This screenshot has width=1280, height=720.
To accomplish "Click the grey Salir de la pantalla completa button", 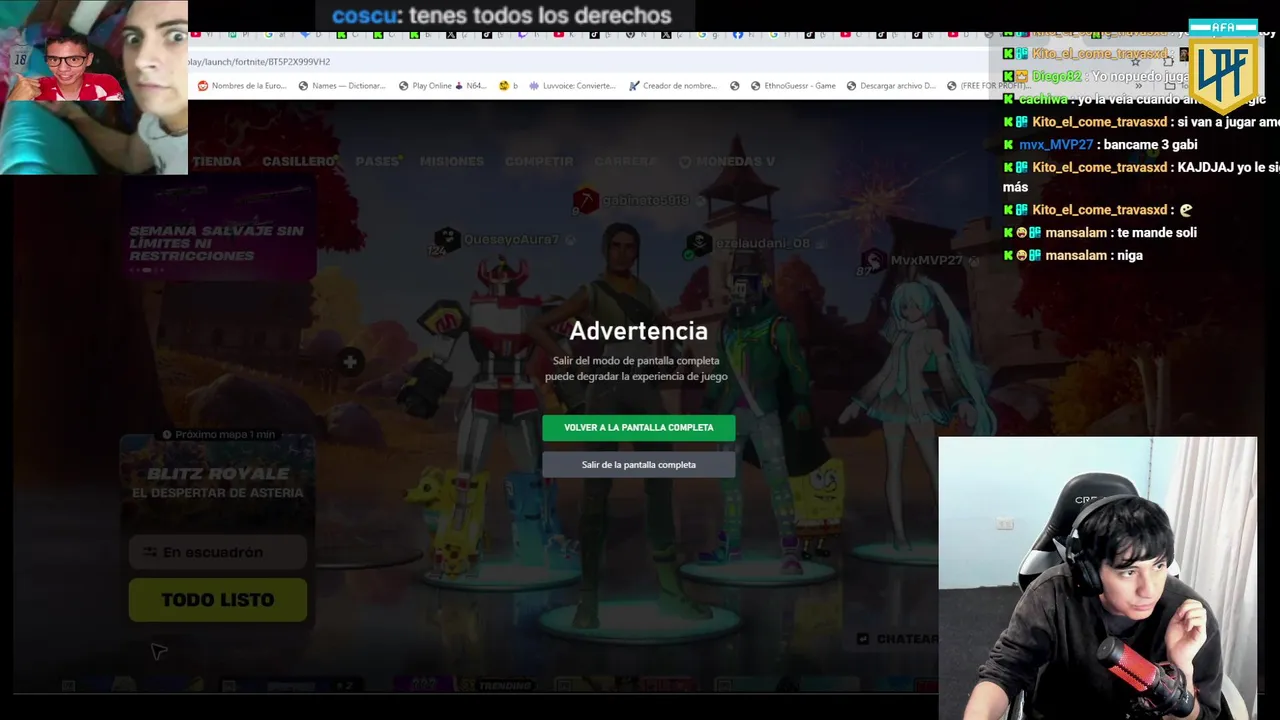I will coord(638,464).
